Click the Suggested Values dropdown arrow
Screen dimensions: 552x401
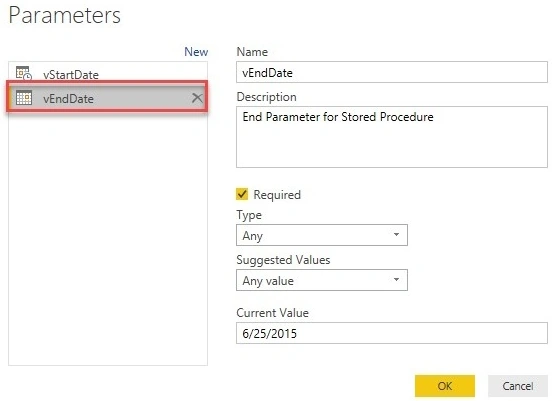point(396,280)
